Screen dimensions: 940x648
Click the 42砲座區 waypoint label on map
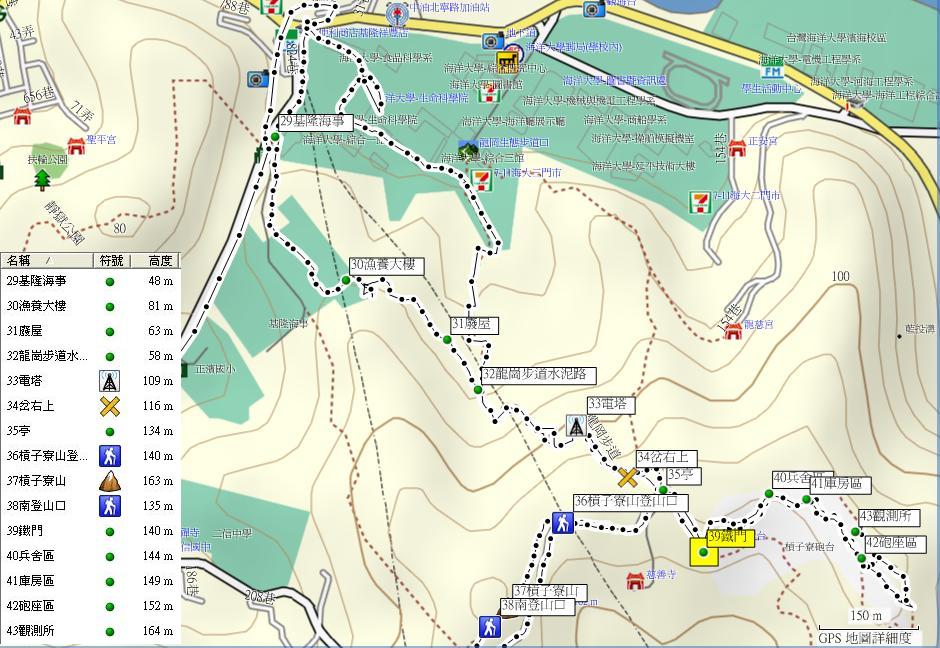click(895, 544)
